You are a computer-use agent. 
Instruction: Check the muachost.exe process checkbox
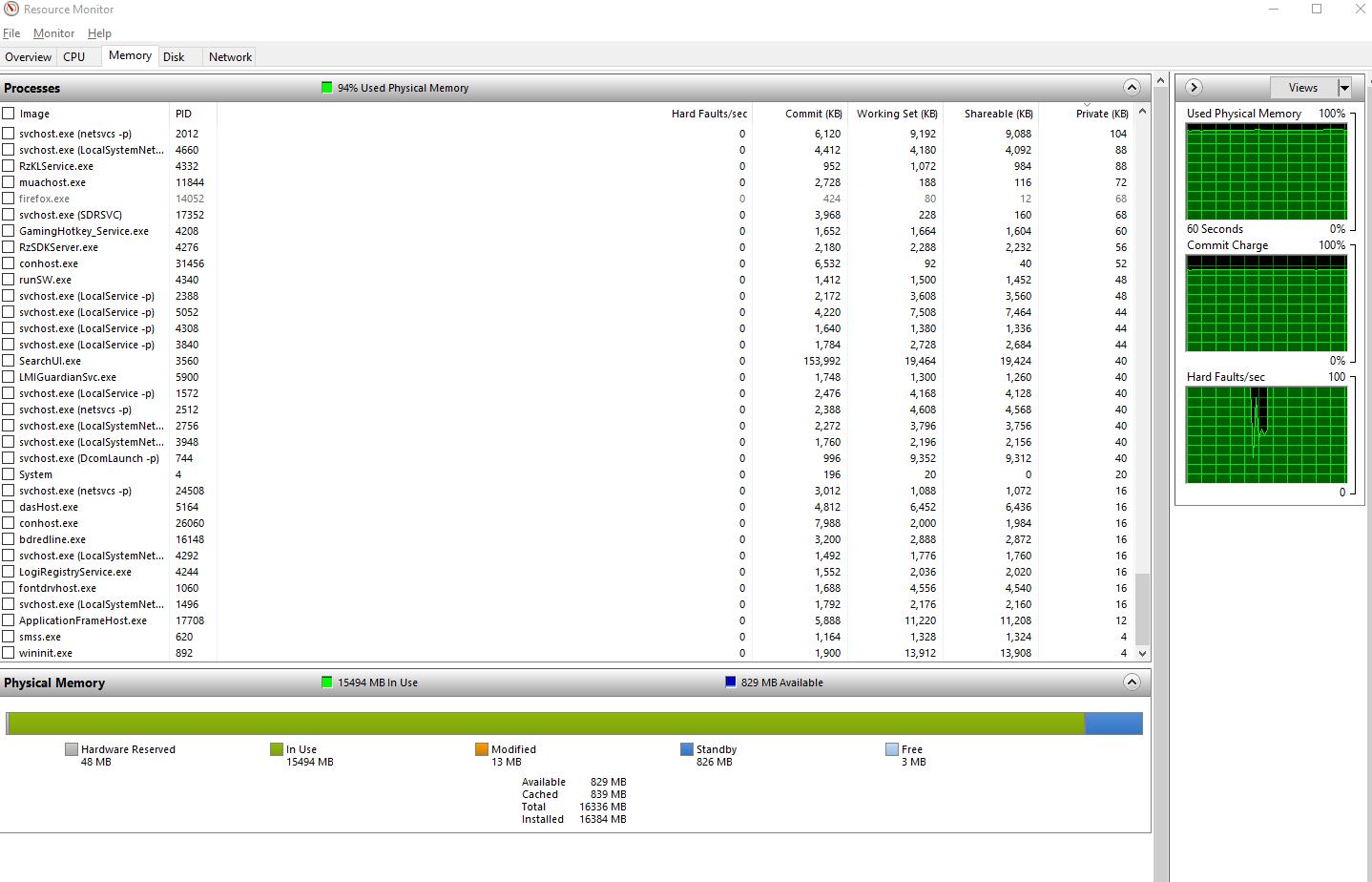9,182
